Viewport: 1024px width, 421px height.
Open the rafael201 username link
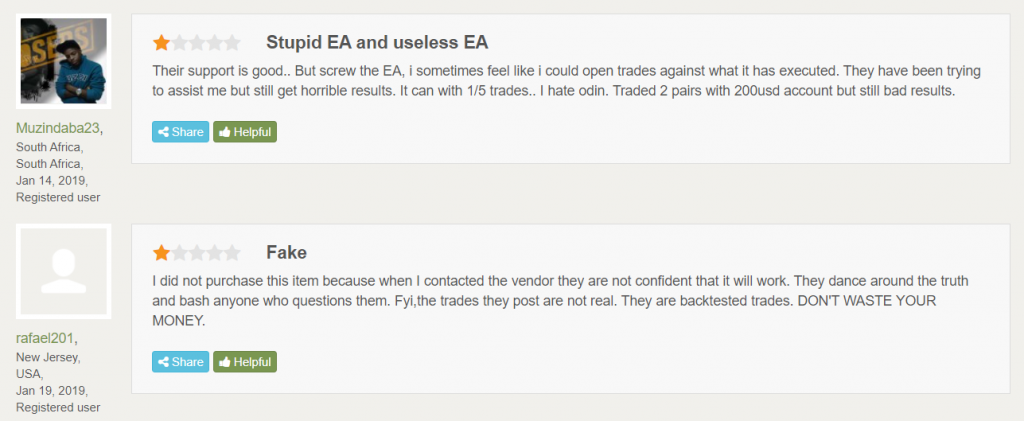tap(46, 339)
